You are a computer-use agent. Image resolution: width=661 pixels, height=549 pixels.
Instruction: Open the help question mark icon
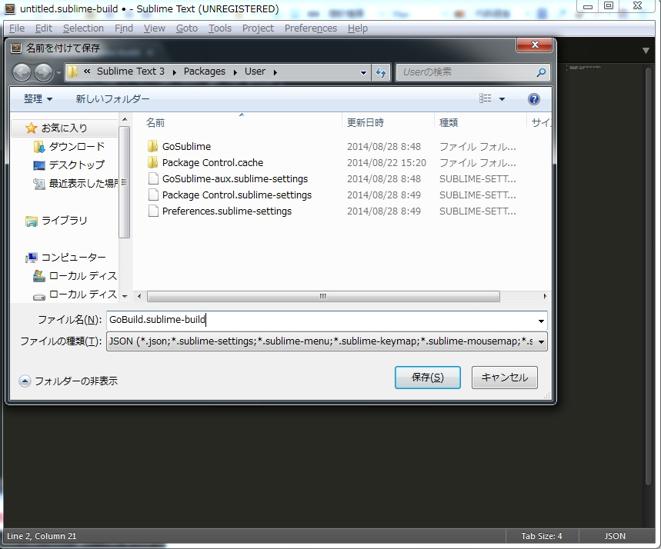point(534,99)
